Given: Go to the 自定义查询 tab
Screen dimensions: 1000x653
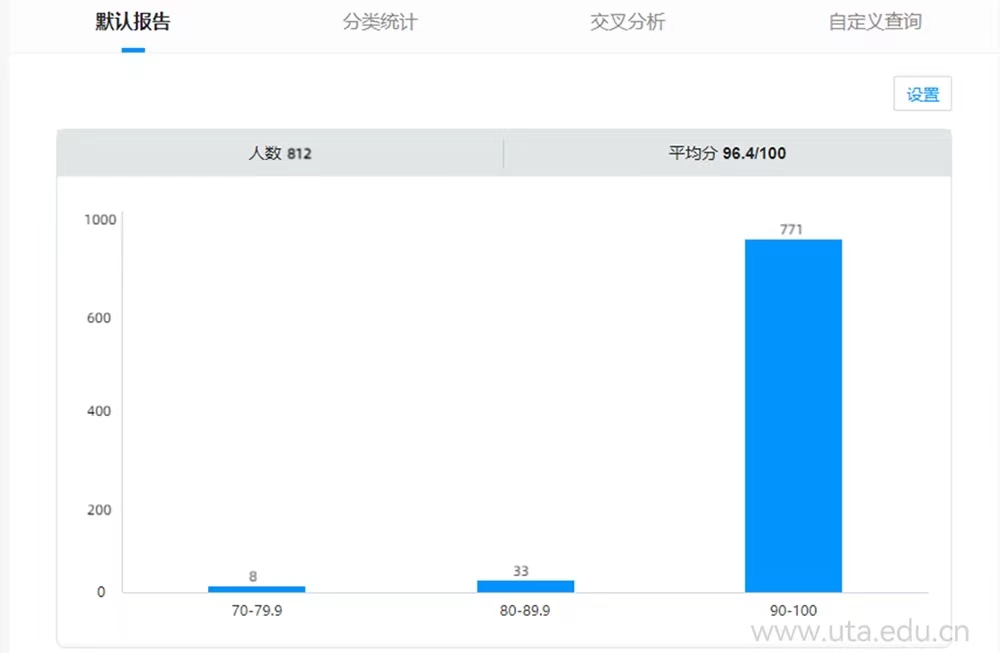Looking at the screenshot, I should 875,23.
